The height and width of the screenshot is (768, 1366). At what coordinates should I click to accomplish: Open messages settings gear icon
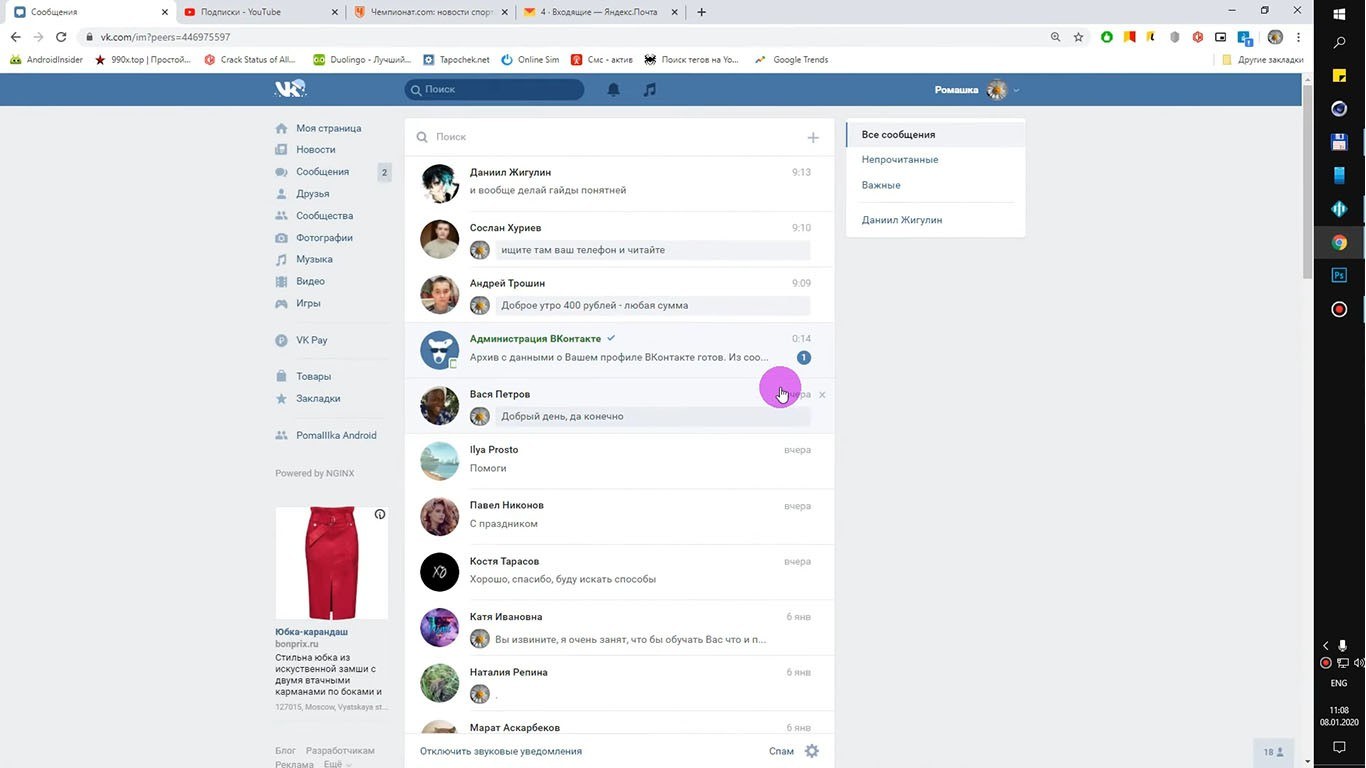[812, 751]
